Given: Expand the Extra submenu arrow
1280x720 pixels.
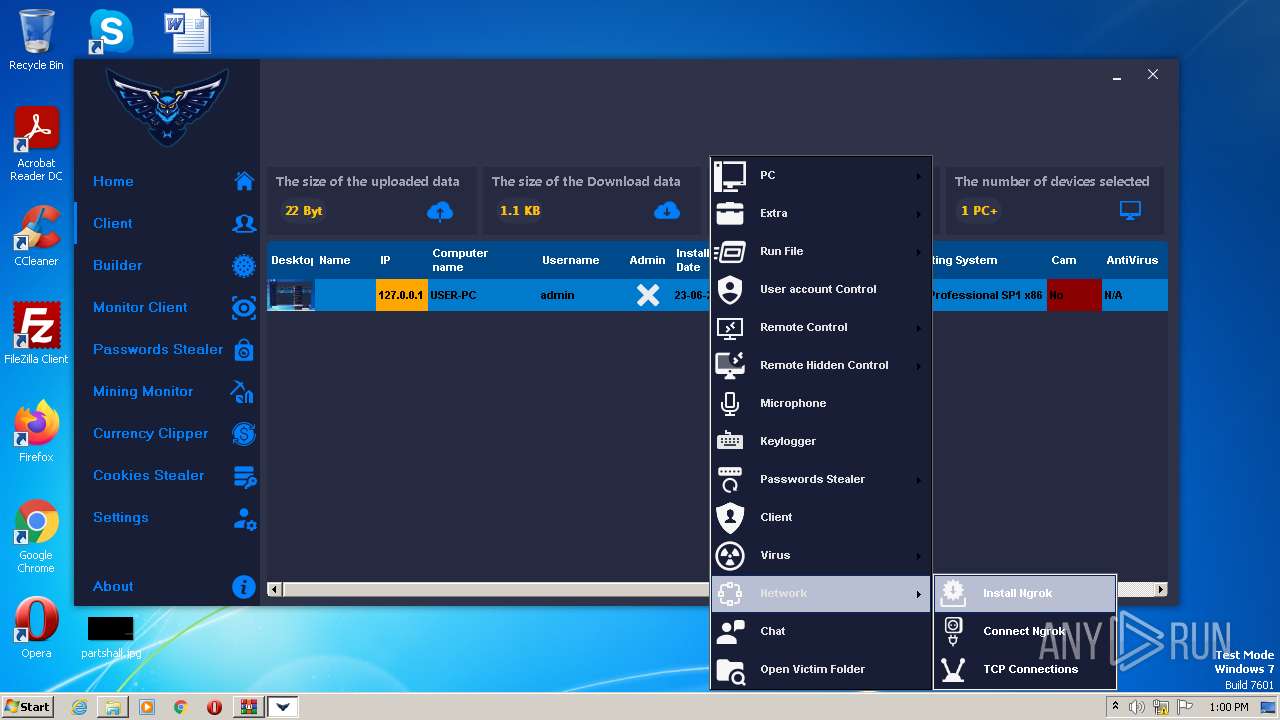Looking at the screenshot, I should click(918, 214).
